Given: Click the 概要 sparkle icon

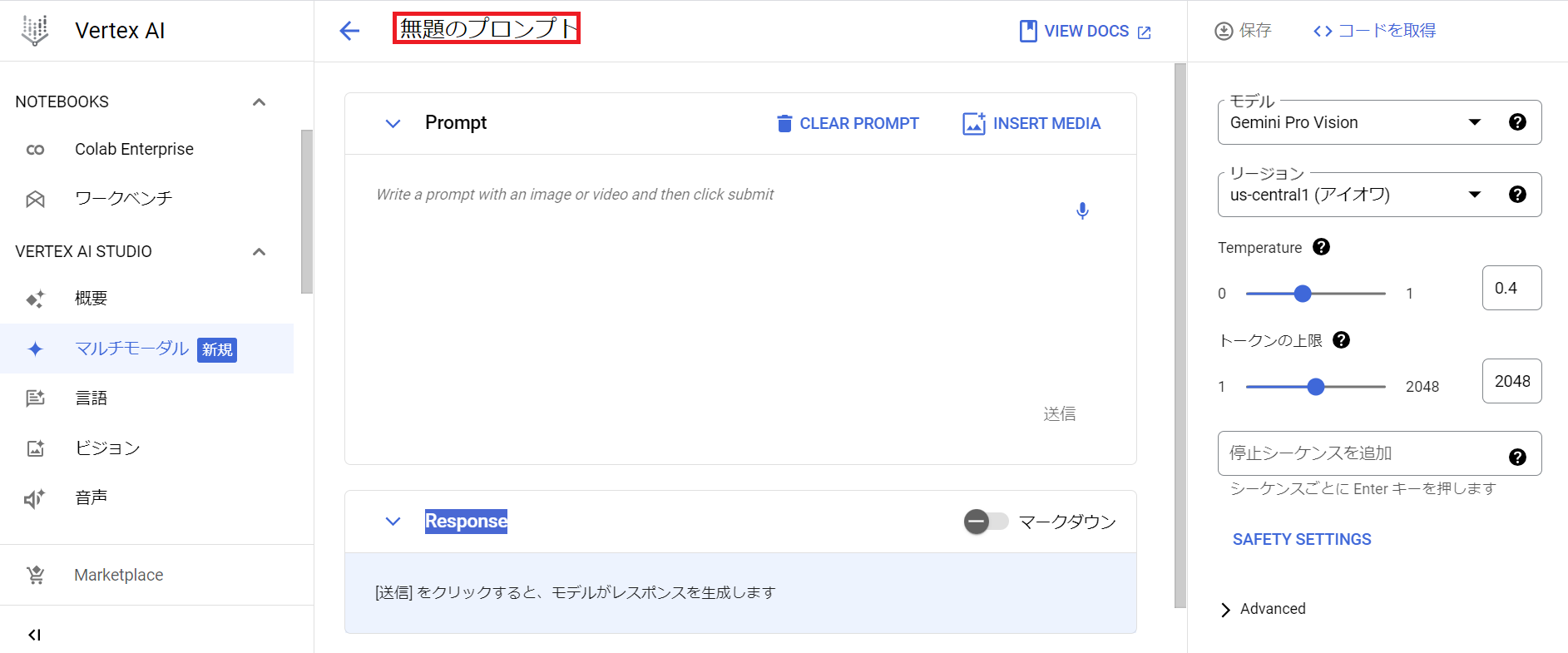Looking at the screenshot, I should (35, 299).
